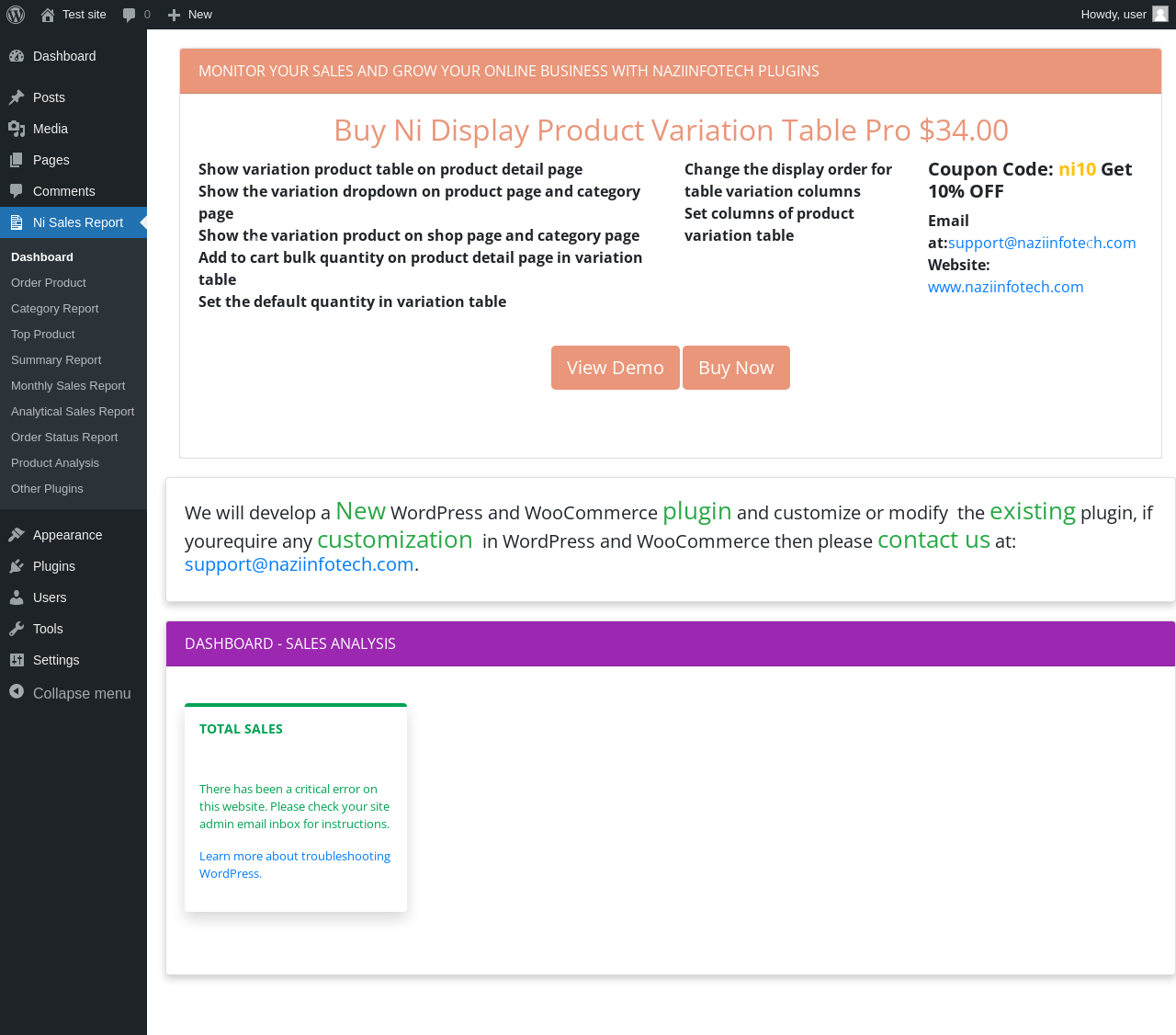Image resolution: width=1176 pixels, height=1035 pixels.
Task: Click Howdy, user account text
Action: tap(1114, 15)
